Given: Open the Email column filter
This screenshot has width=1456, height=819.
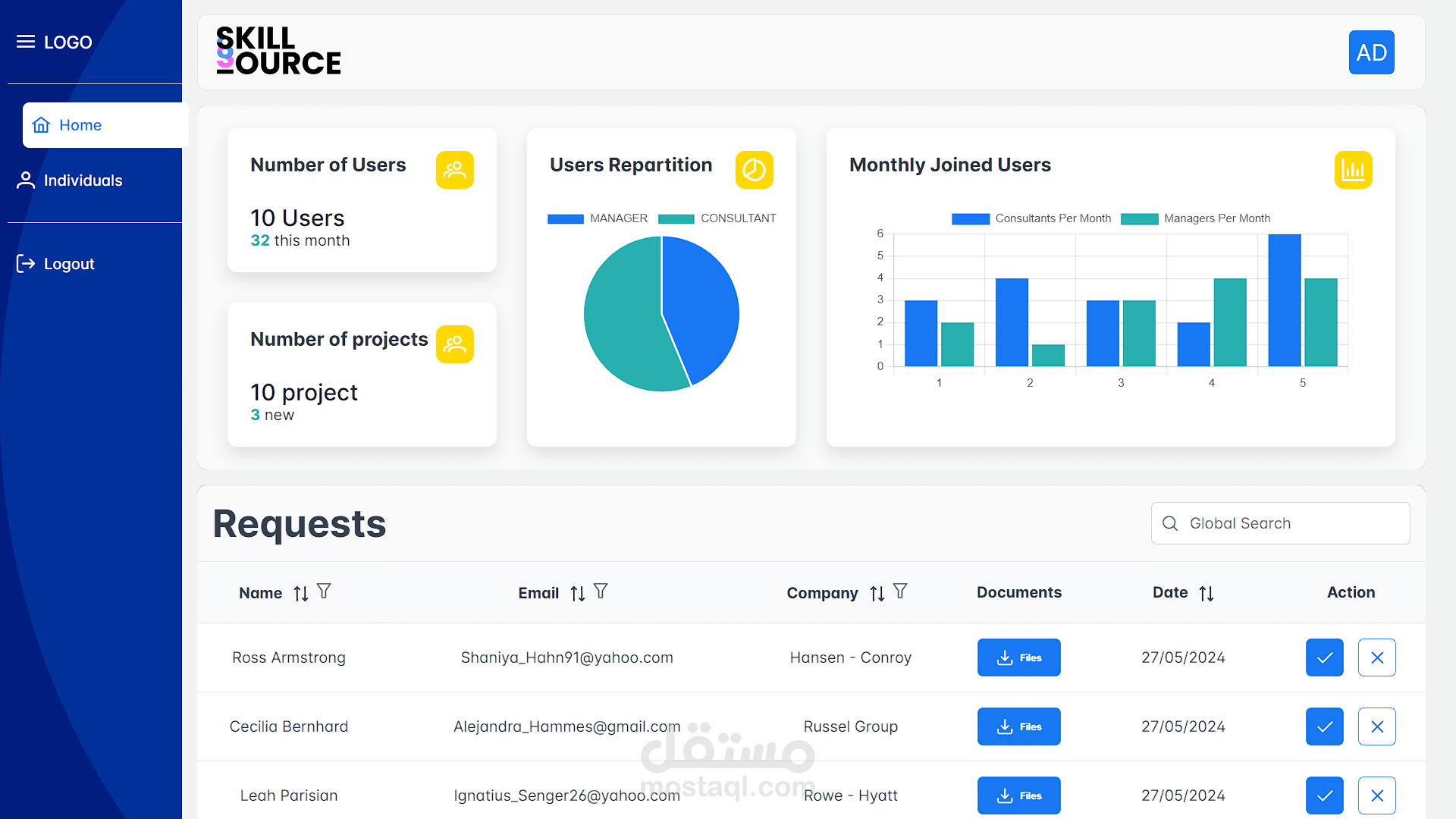Looking at the screenshot, I should (x=601, y=591).
